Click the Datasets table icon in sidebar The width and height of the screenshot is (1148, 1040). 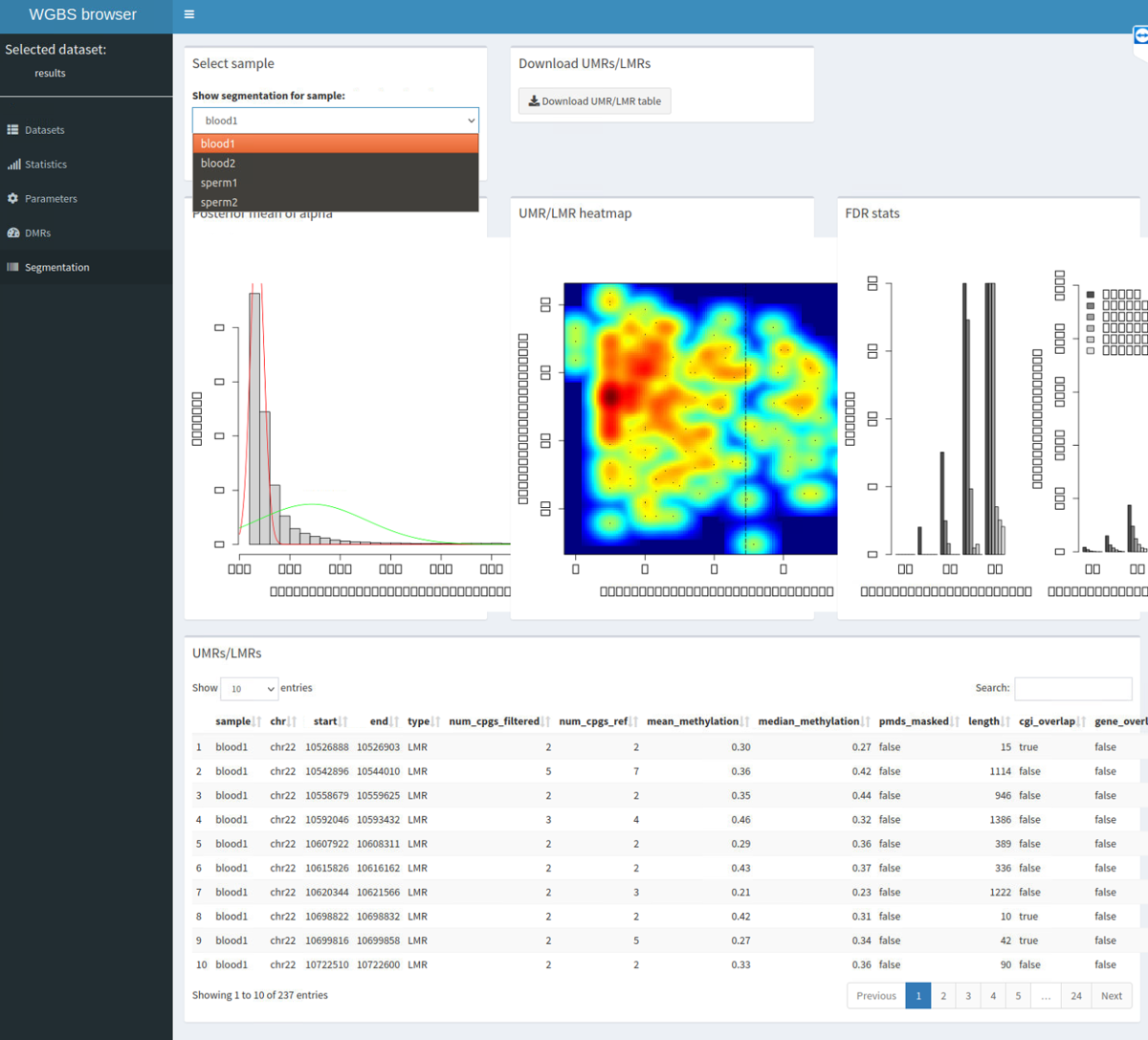12,130
